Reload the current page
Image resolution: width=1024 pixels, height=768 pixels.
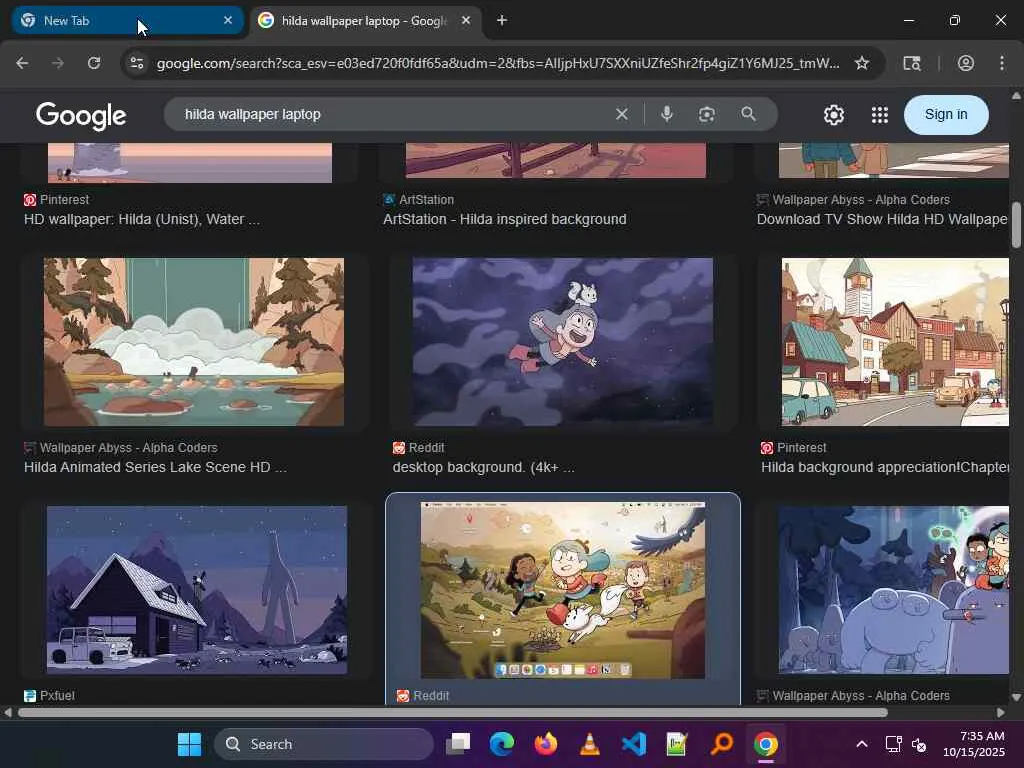click(94, 63)
